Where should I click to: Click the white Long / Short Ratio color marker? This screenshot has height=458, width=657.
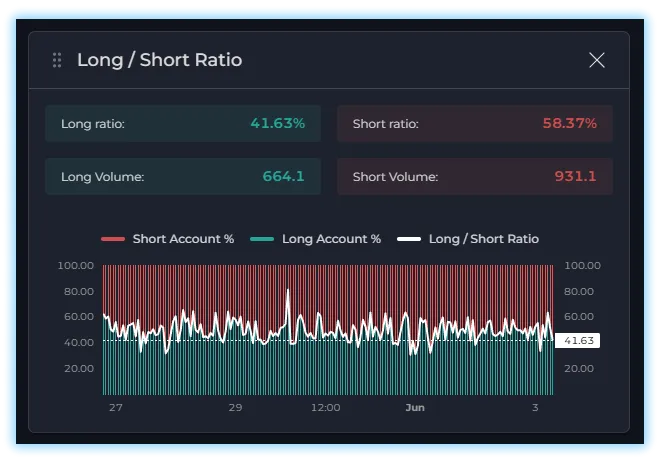coord(409,239)
